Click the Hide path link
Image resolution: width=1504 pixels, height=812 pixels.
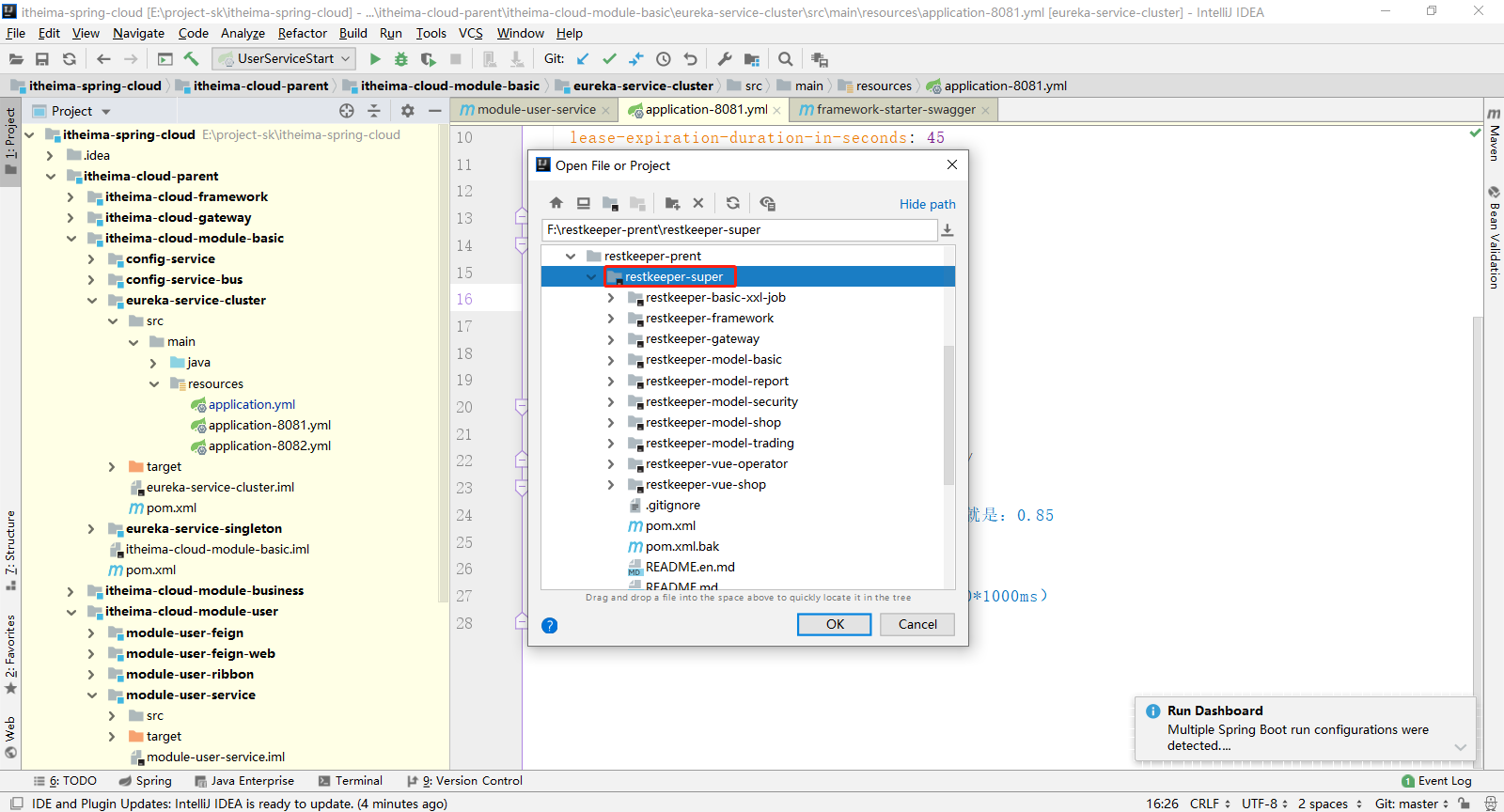pyautogui.click(x=927, y=204)
